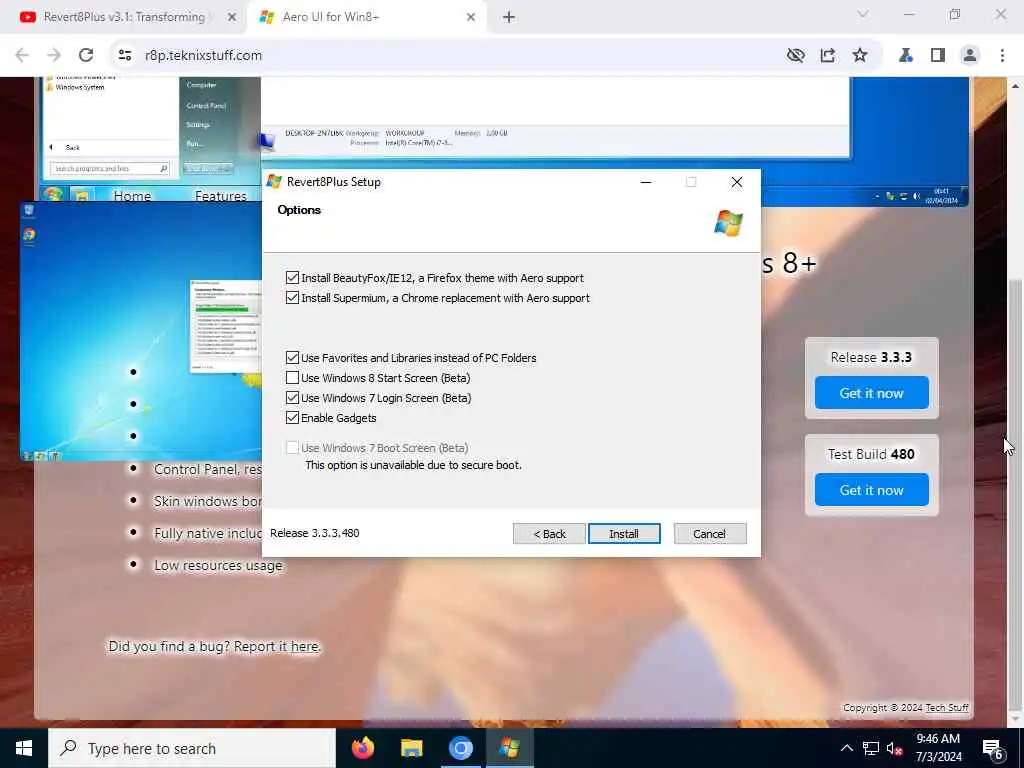Click the Windows 7 desktop preview thumbnail
This screenshot has width=1024, height=768.
pyautogui.click(x=140, y=331)
